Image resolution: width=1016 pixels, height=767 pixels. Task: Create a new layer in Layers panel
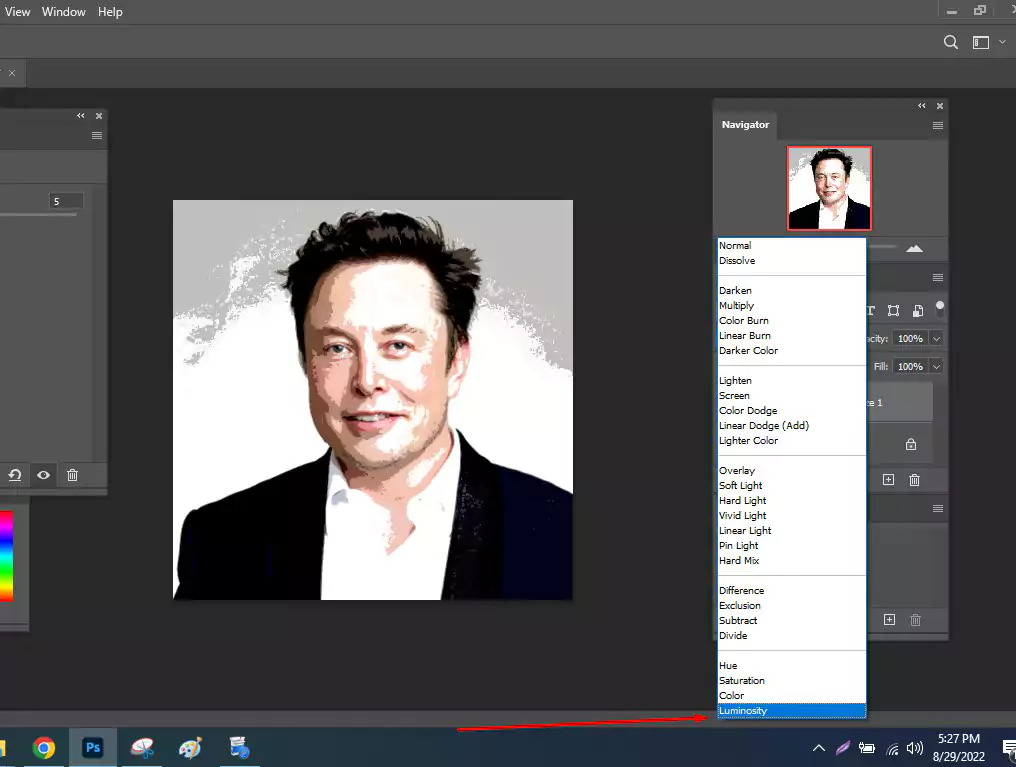pos(888,479)
